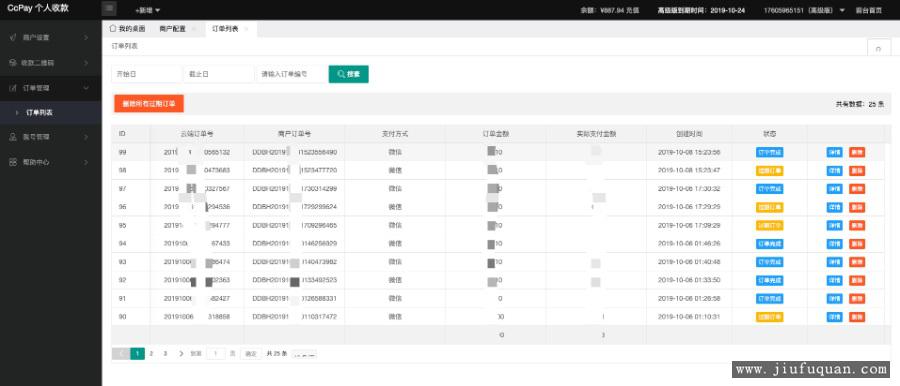The image size is (900, 386).
Task: Collapse the 订单管理 menu chevron
Action: click(x=86, y=88)
